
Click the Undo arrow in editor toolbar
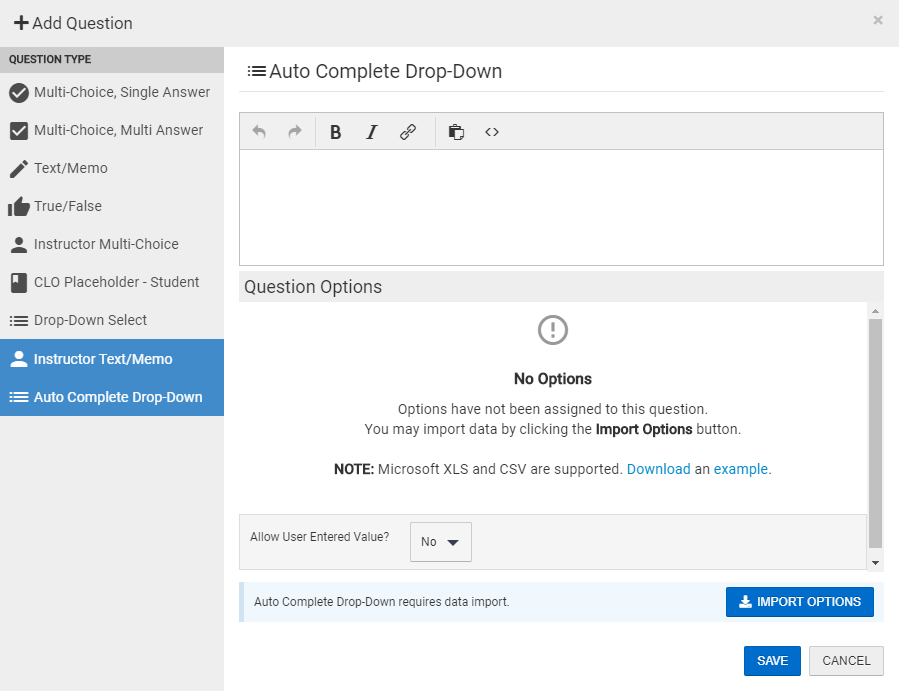[259, 132]
